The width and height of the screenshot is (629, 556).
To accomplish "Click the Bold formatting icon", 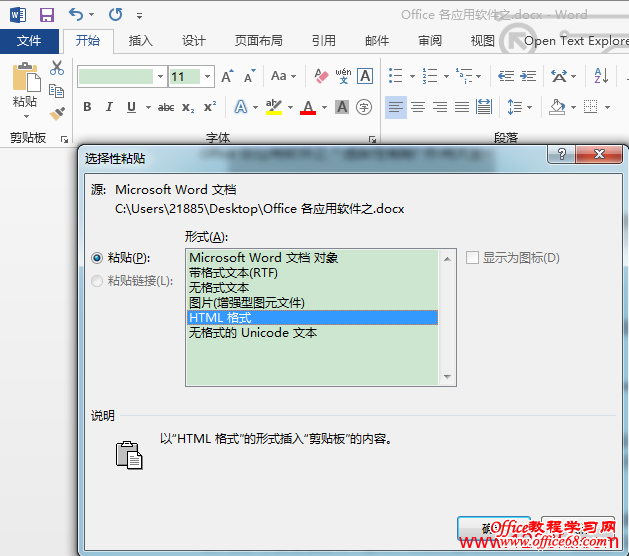I will (x=87, y=108).
